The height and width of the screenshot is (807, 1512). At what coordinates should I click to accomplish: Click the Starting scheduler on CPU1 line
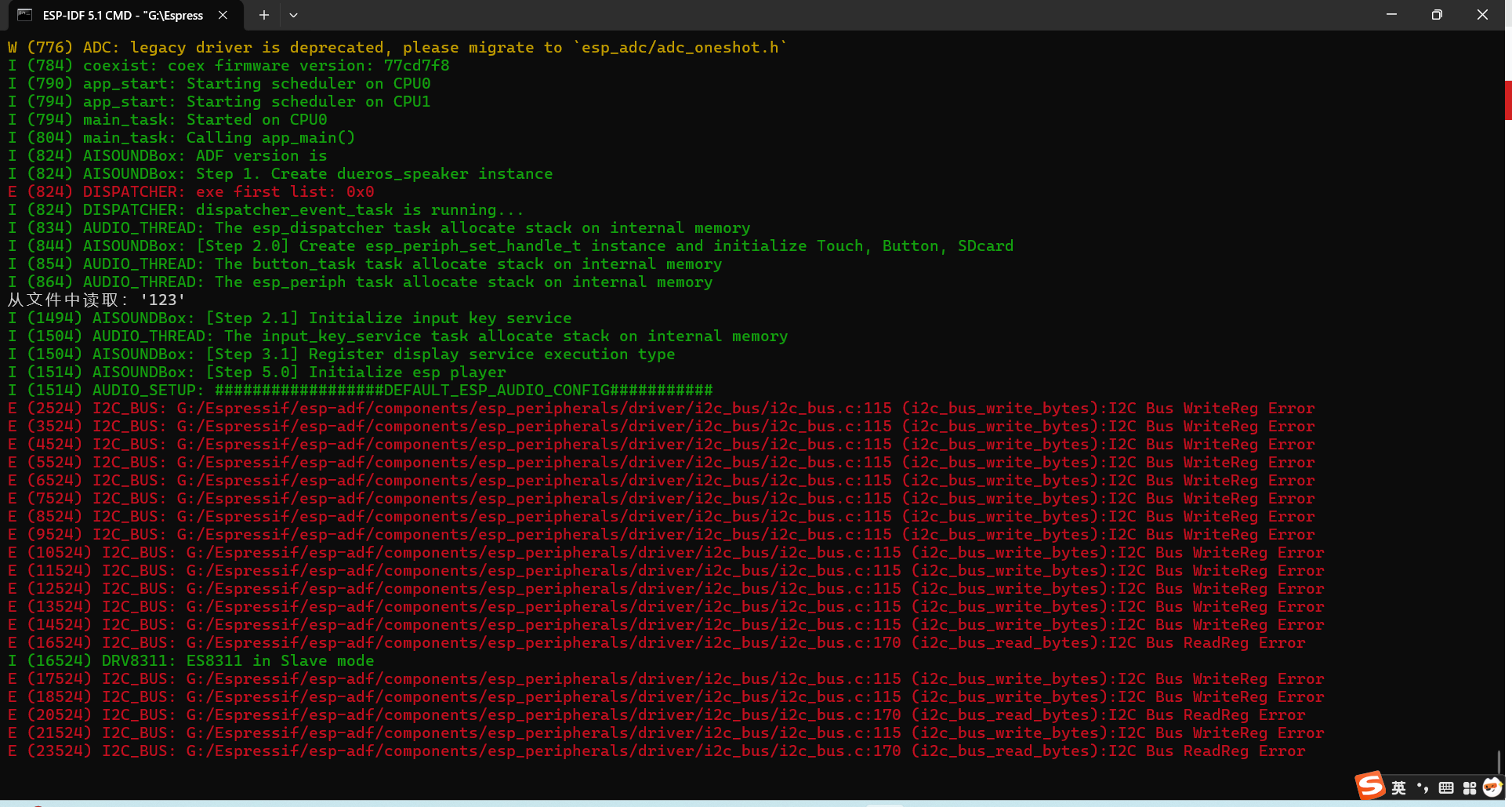(219, 102)
